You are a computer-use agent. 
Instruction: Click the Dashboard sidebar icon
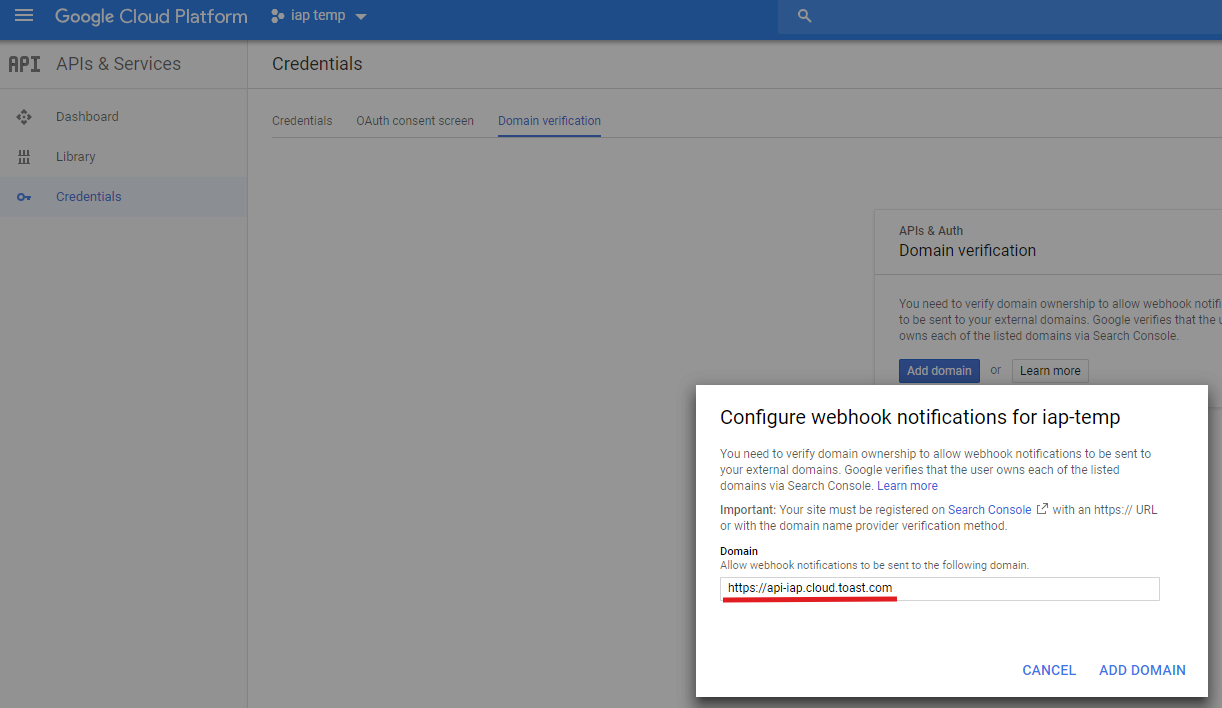pyautogui.click(x=24, y=117)
